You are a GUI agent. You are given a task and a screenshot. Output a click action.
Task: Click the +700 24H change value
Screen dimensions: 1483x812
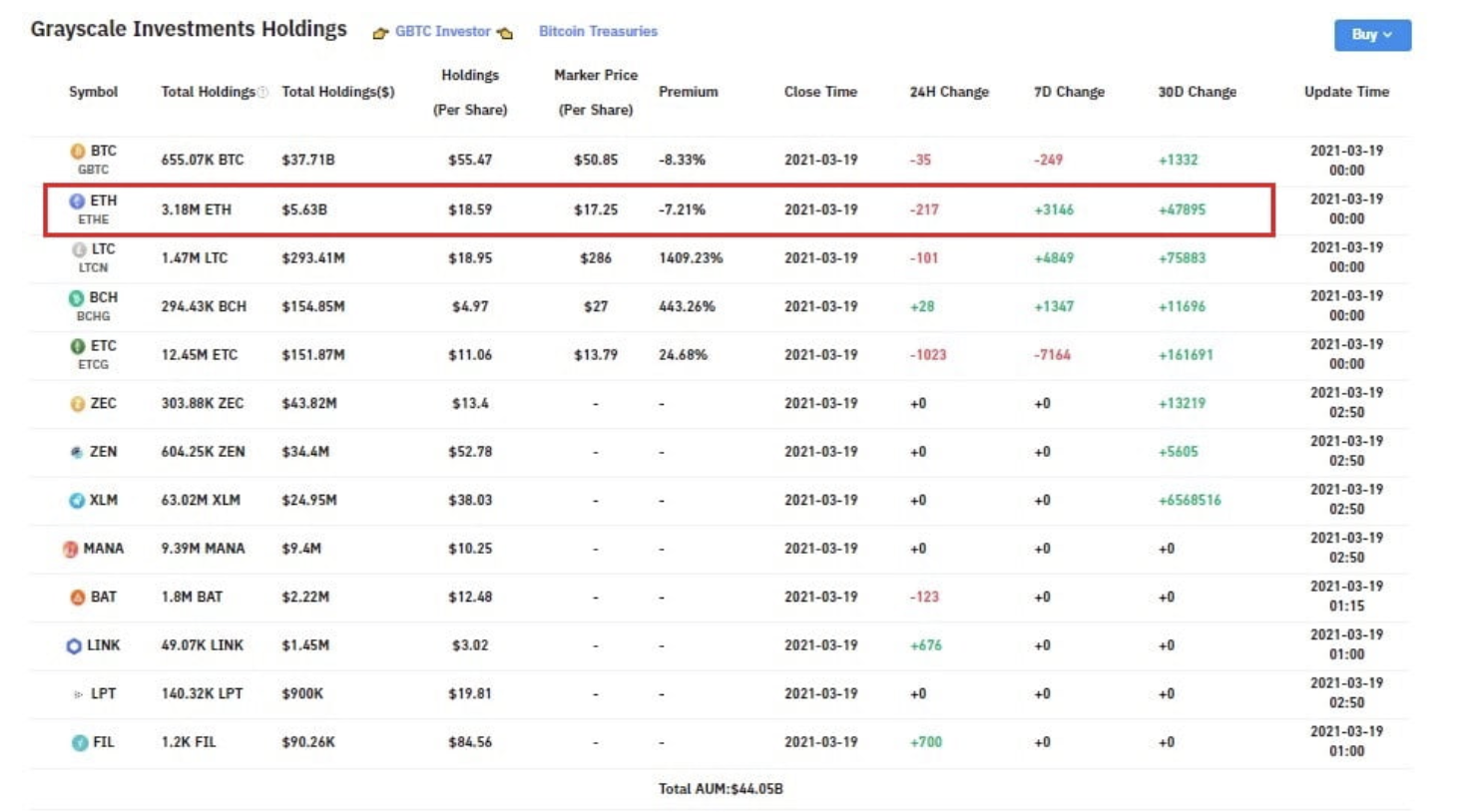(x=926, y=743)
